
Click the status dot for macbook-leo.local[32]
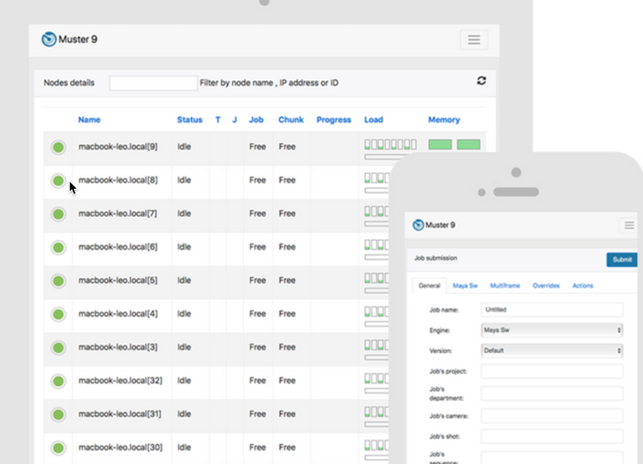pyautogui.click(x=58, y=381)
